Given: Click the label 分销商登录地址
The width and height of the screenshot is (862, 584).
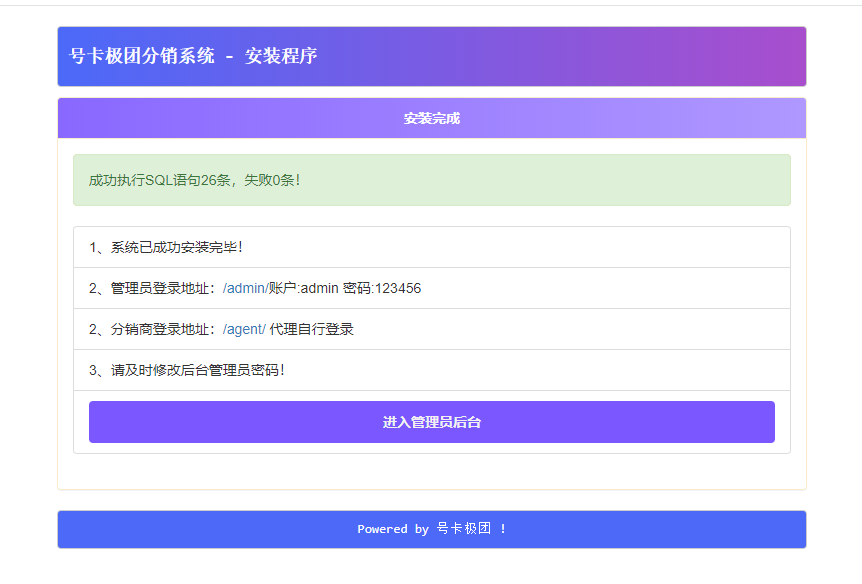Looking at the screenshot, I should [x=159, y=329].
